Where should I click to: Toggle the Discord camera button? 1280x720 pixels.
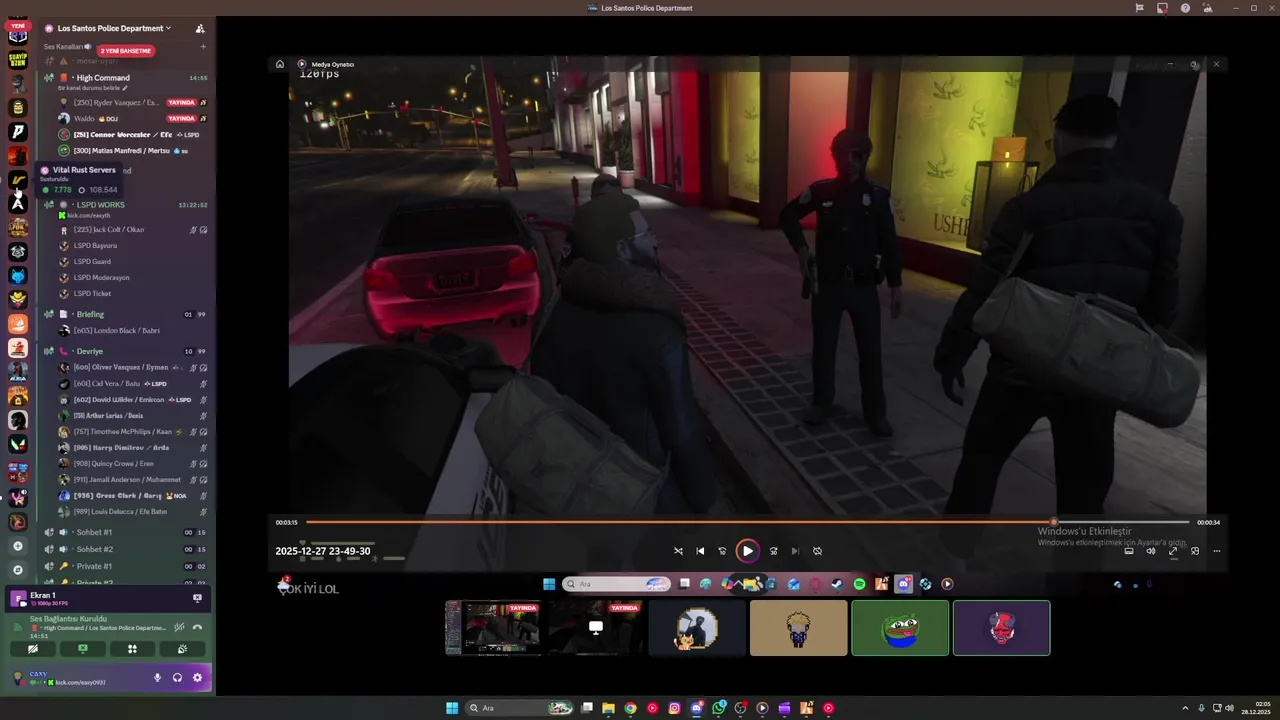pyautogui.click(x=33, y=649)
